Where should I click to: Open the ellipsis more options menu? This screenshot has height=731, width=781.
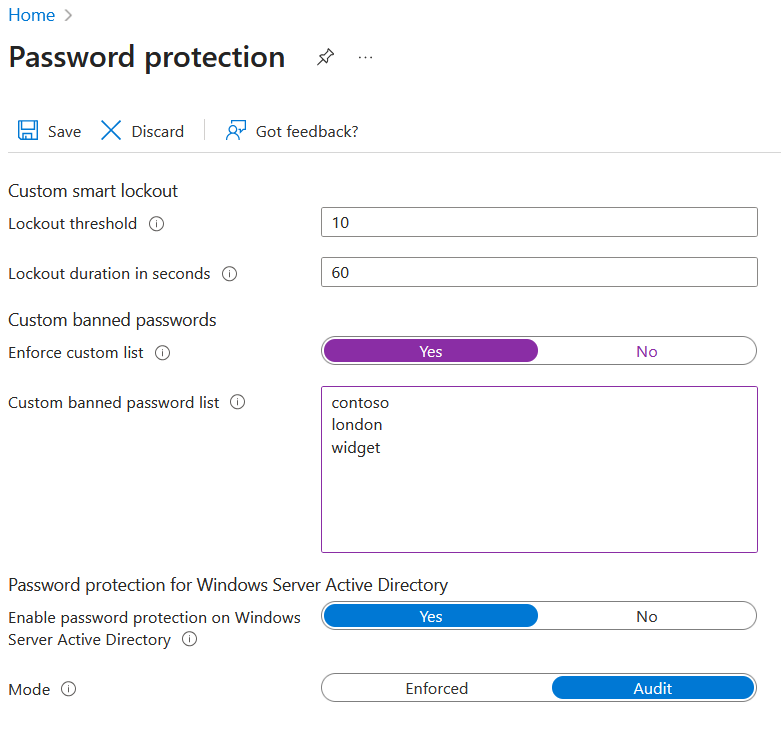(365, 58)
